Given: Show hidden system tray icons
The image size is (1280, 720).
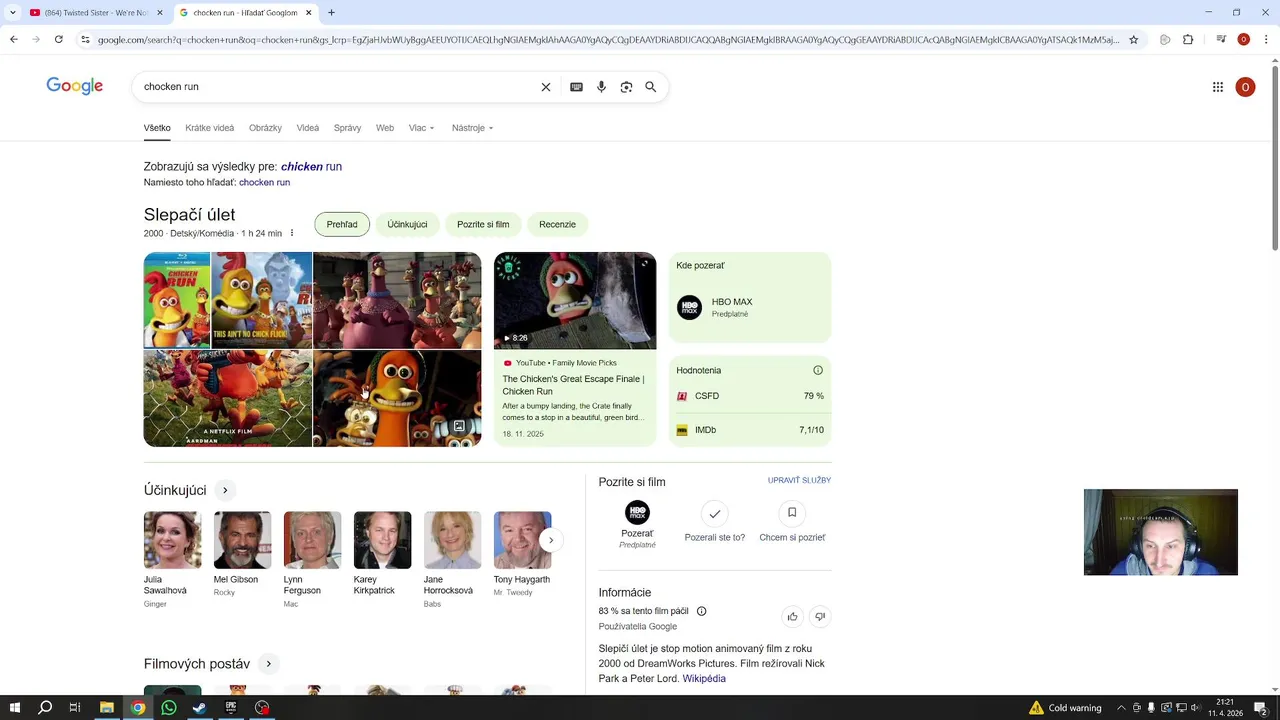Looking at the screenshot, I should coord(1121,708).
